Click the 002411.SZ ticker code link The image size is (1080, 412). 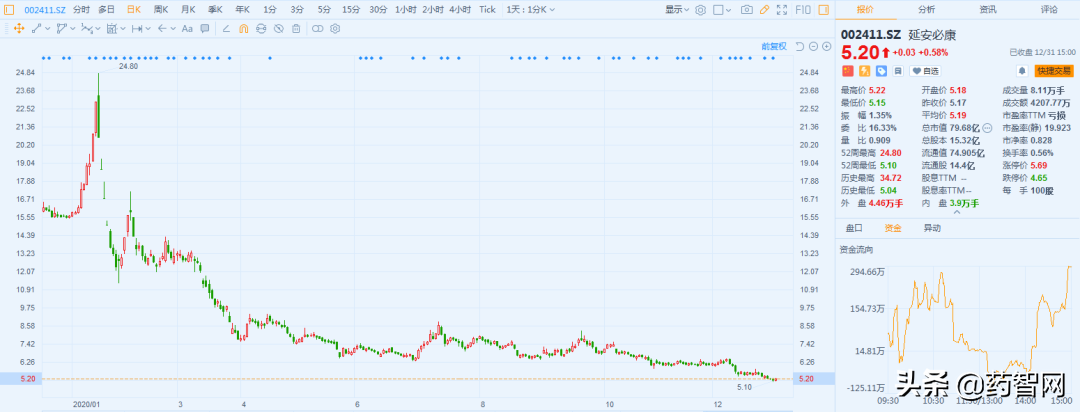pos(45,10)
